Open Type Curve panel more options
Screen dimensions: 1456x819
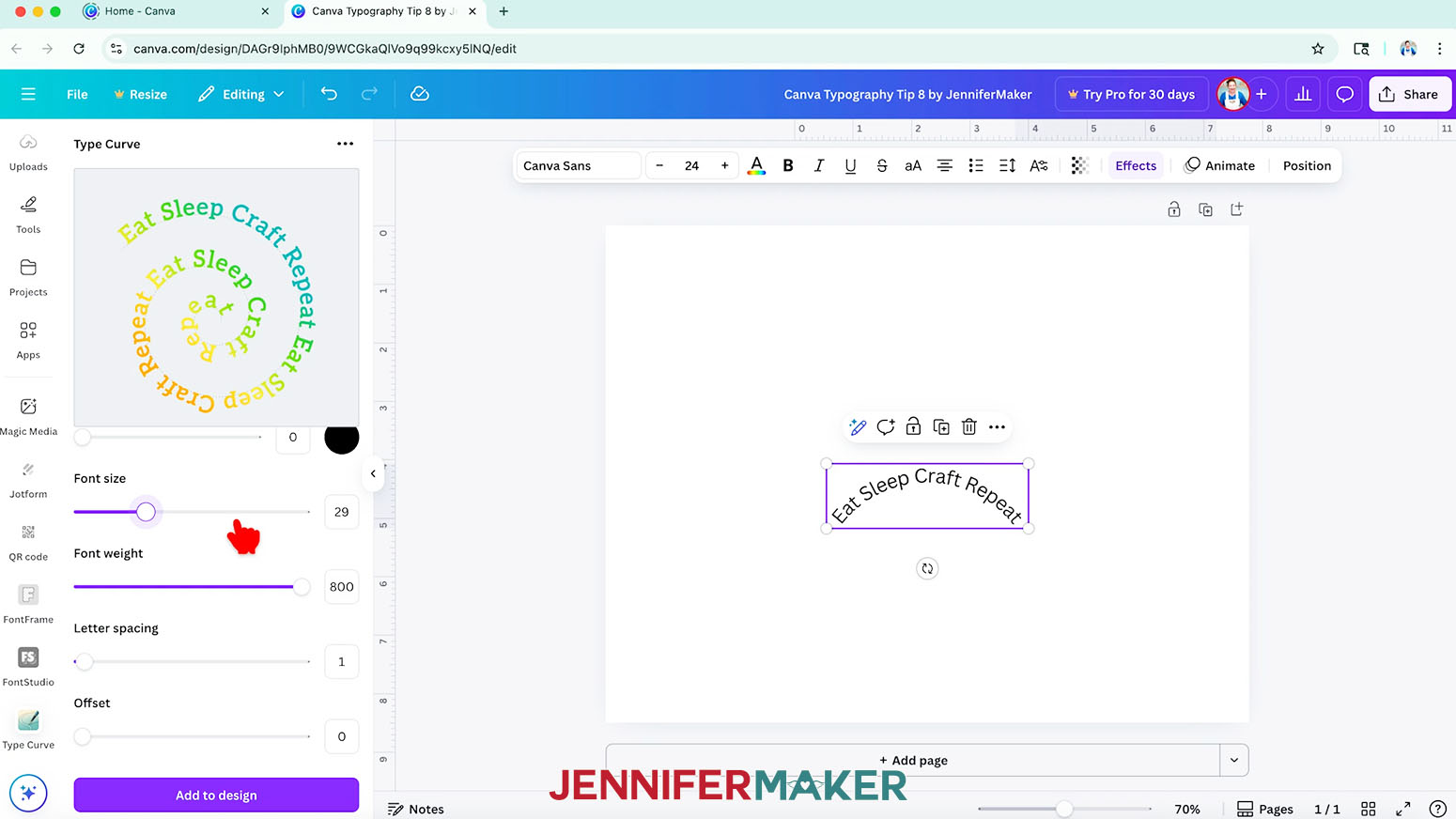coord(345,144)
